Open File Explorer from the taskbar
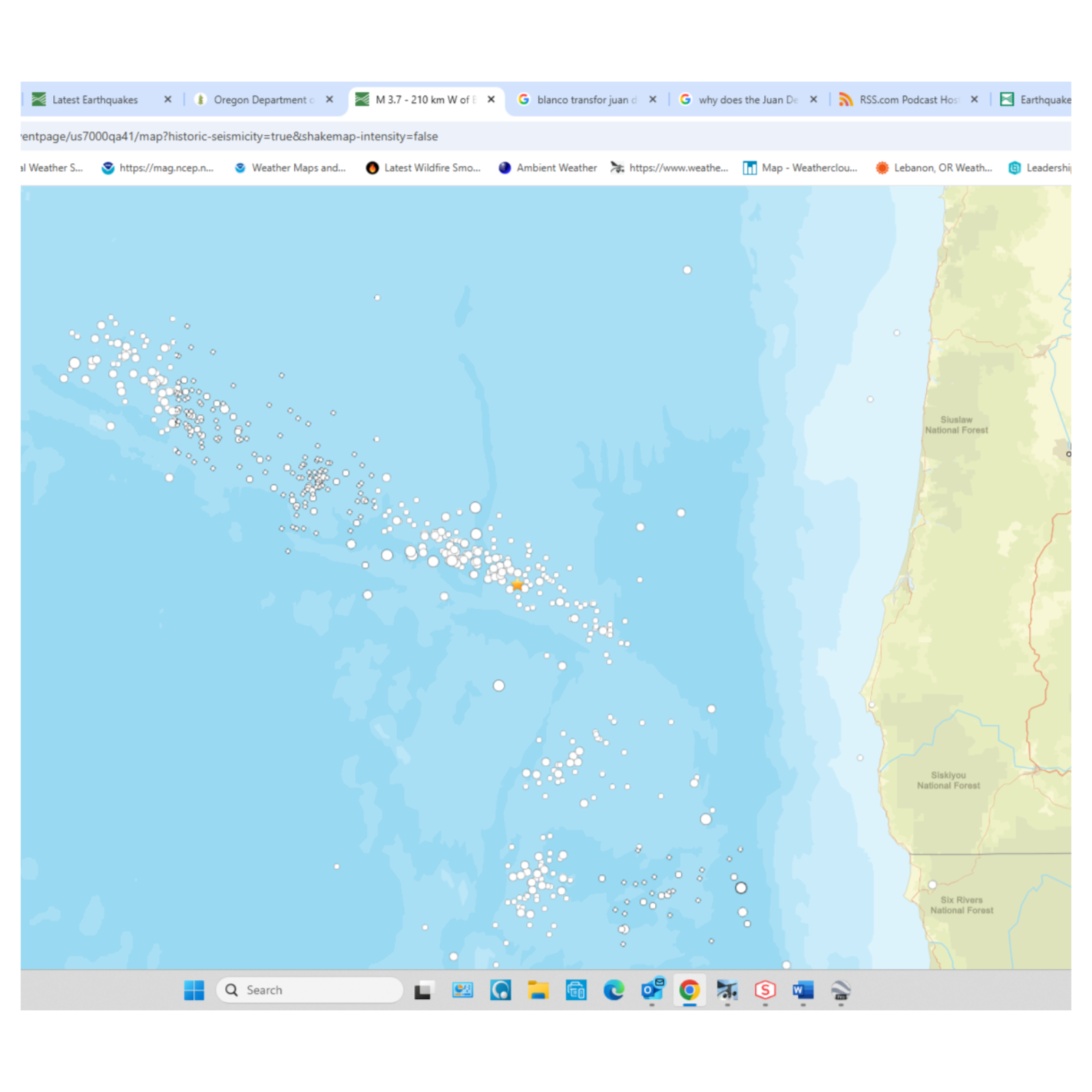 [x=538, y=990]
